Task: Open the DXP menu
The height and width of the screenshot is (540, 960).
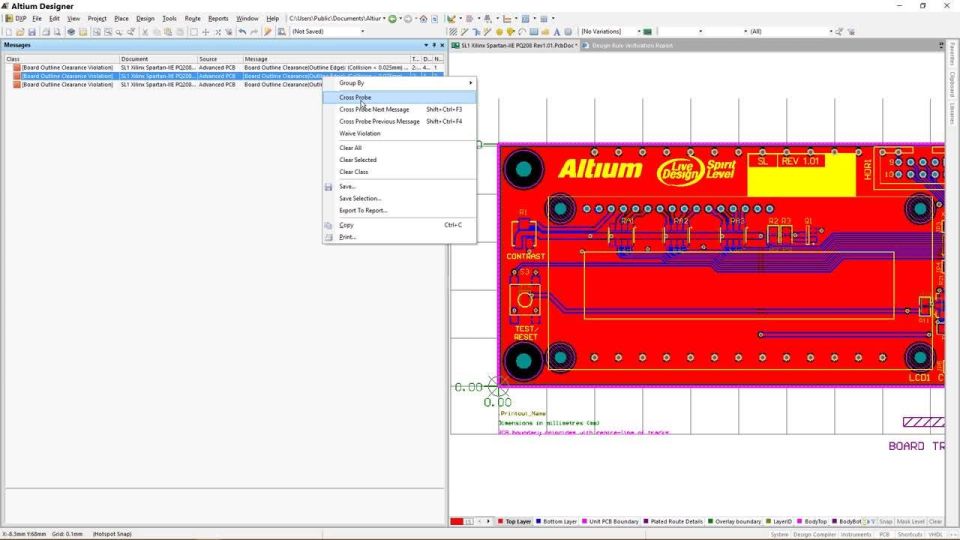Action: click(x=21, y=19)
